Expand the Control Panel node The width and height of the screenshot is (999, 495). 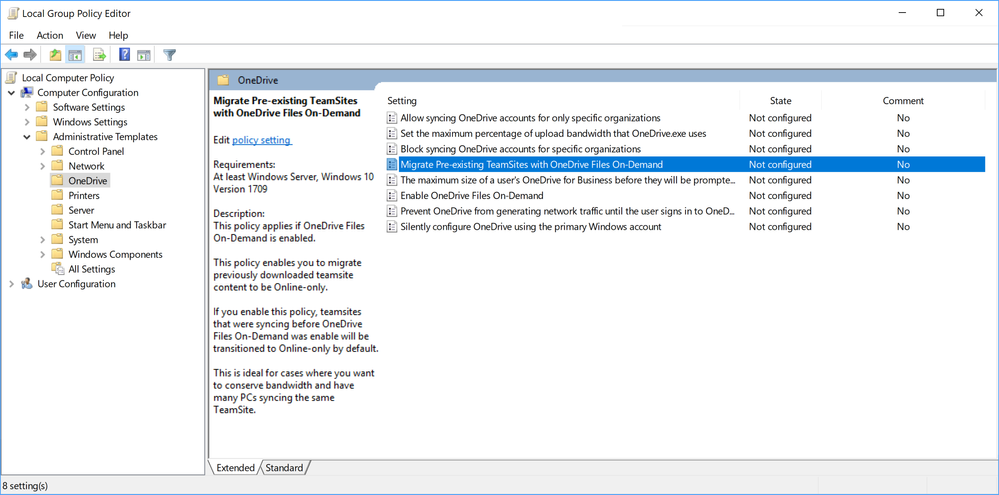[x=42, y=151]
